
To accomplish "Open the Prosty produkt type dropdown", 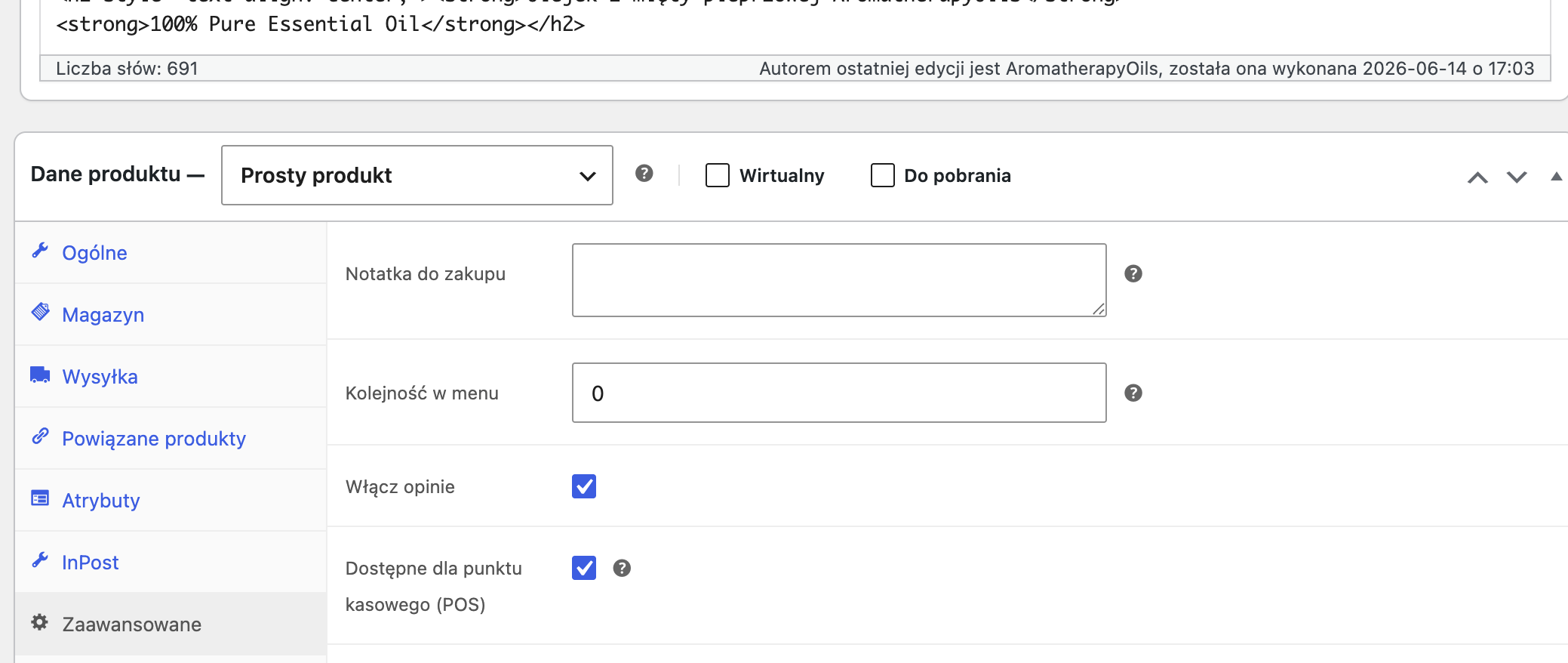I will tap(417, 175).
